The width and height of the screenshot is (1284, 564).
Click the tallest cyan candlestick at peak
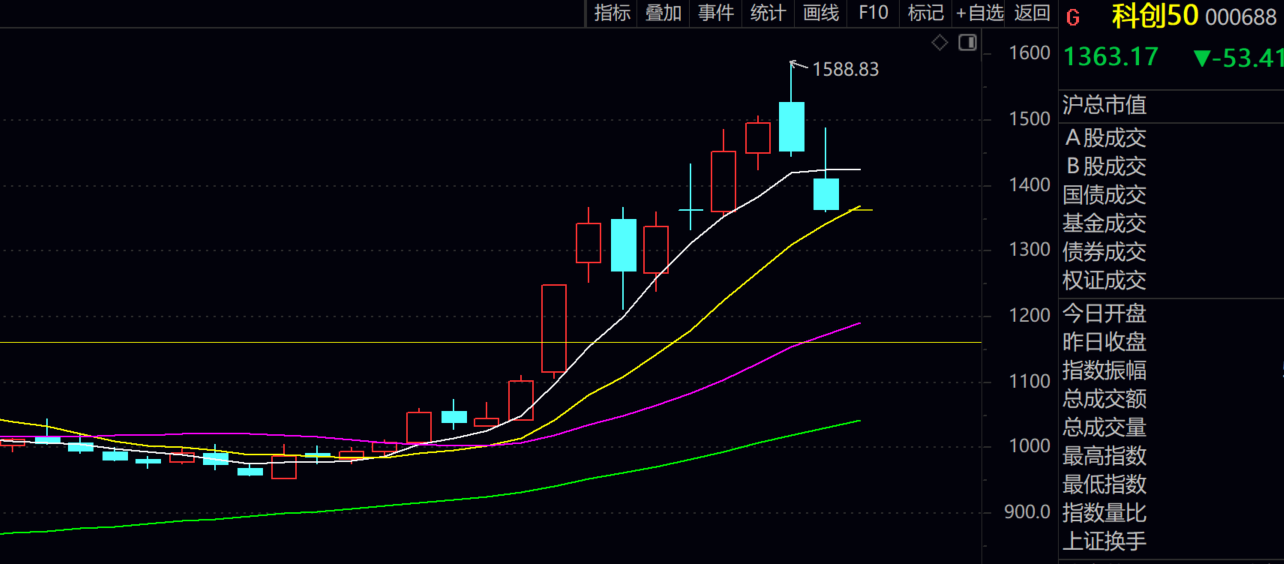coord(792,126)
